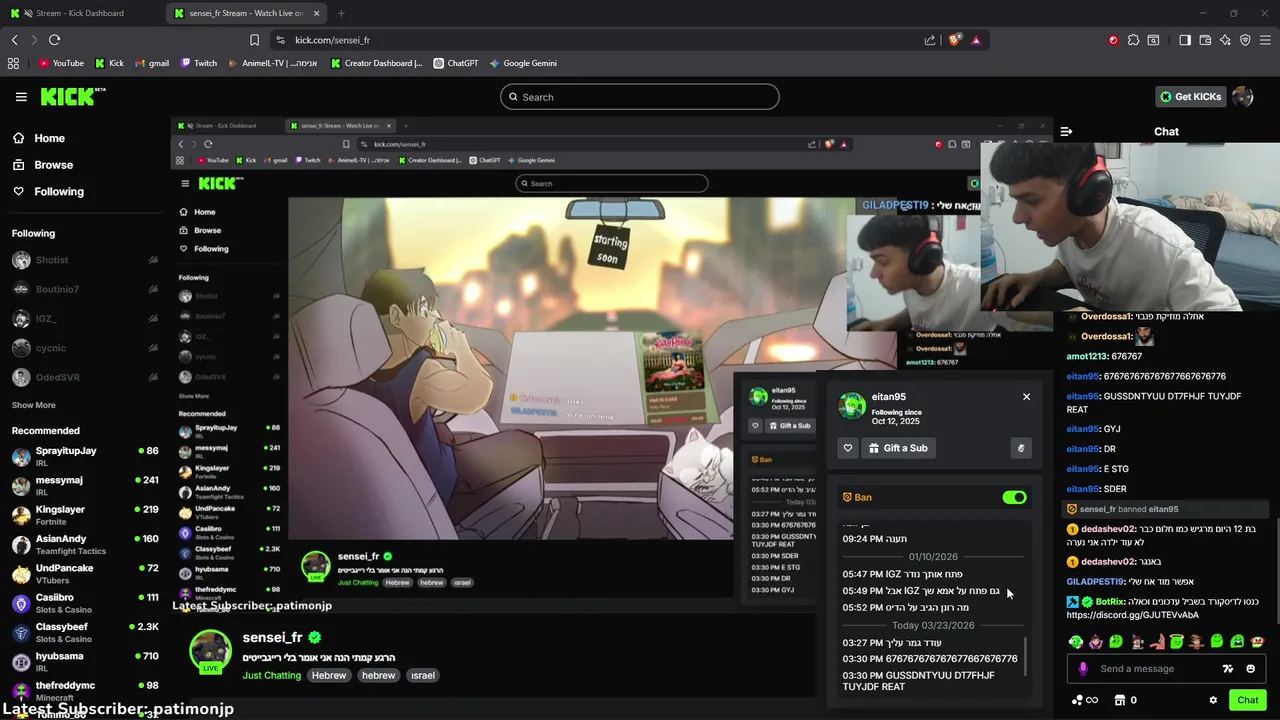Open chat settings gear icon
The image size is (1280, 720).
tap(1213, 700)
